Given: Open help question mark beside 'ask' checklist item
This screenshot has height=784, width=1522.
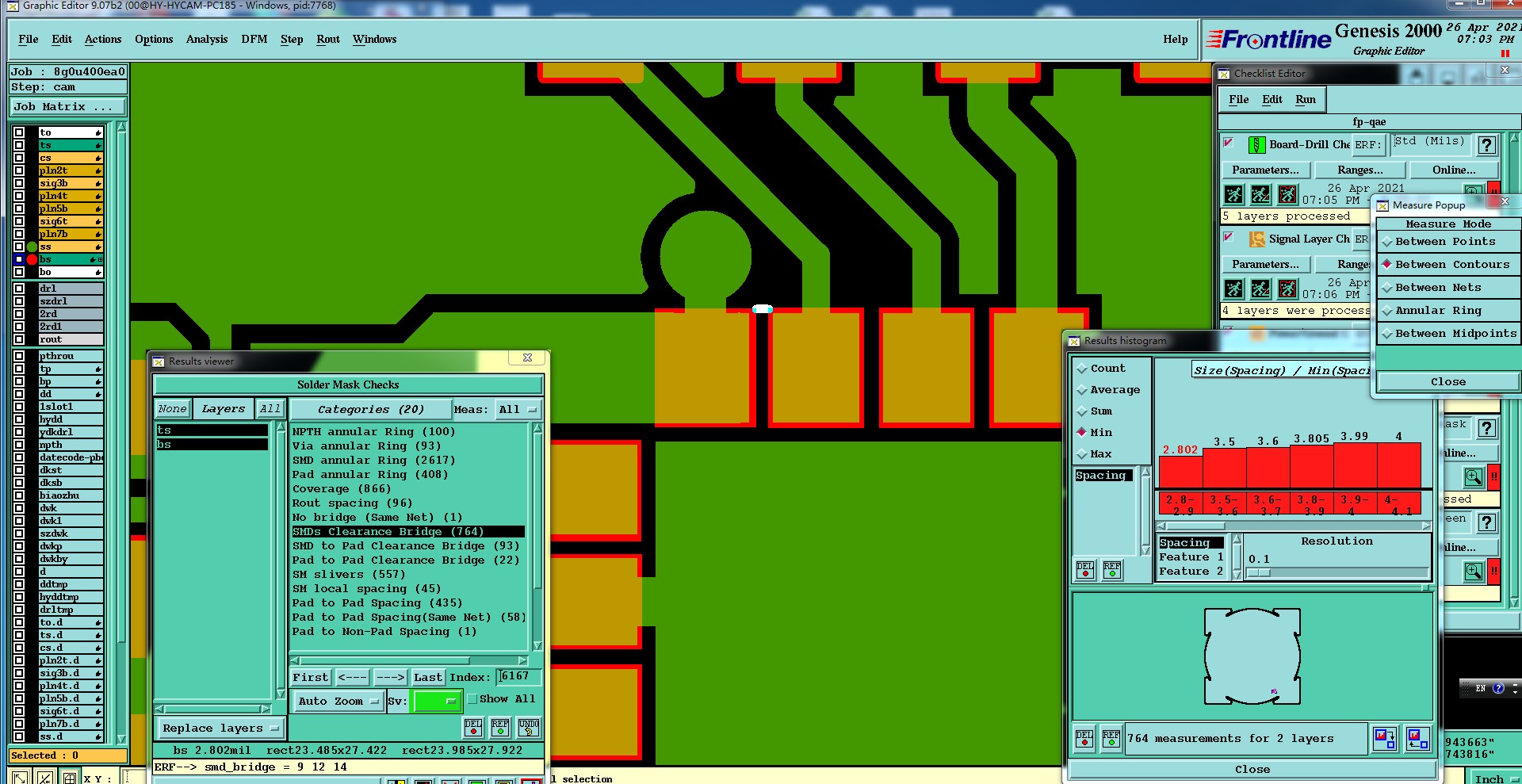Looking at the screenshot, I should pyautogui.click(x=1487, y=428).
